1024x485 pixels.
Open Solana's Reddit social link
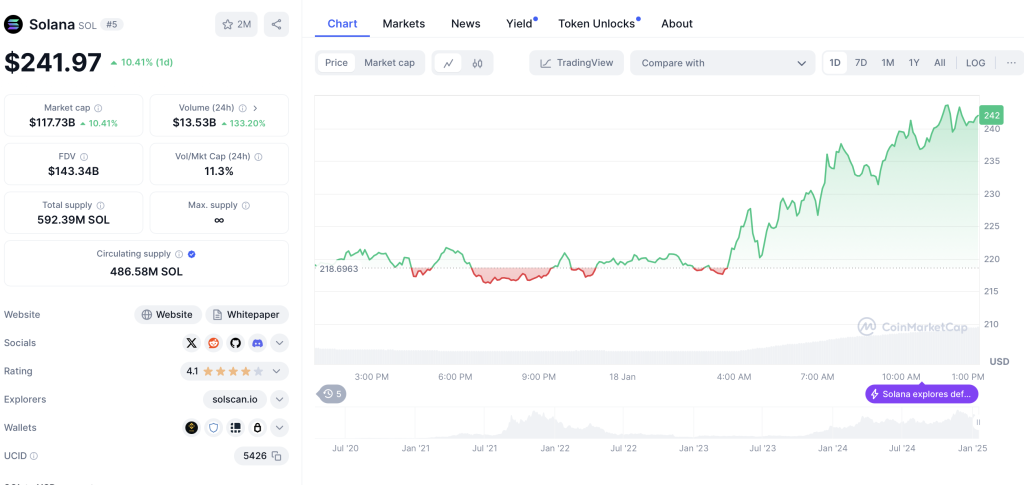pos(214,343)
